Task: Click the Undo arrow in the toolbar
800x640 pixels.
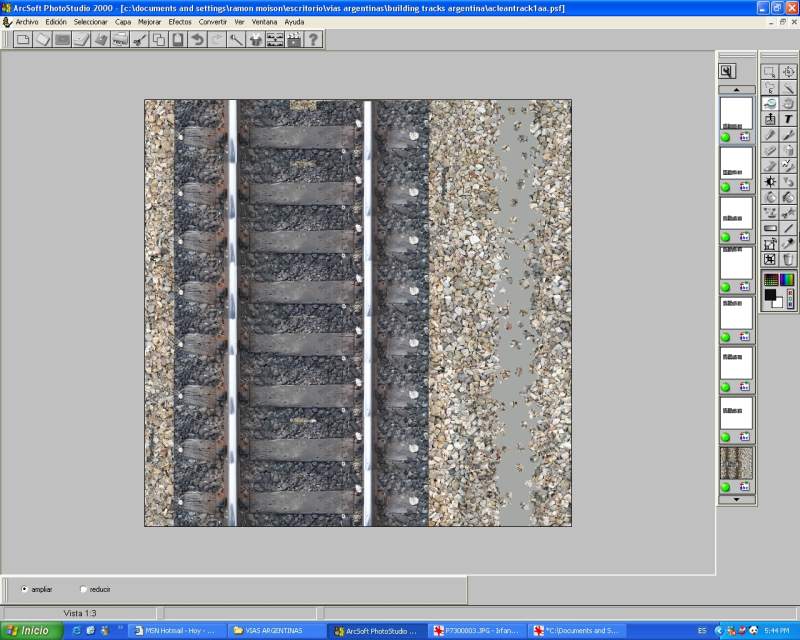Action: point(197,40)
